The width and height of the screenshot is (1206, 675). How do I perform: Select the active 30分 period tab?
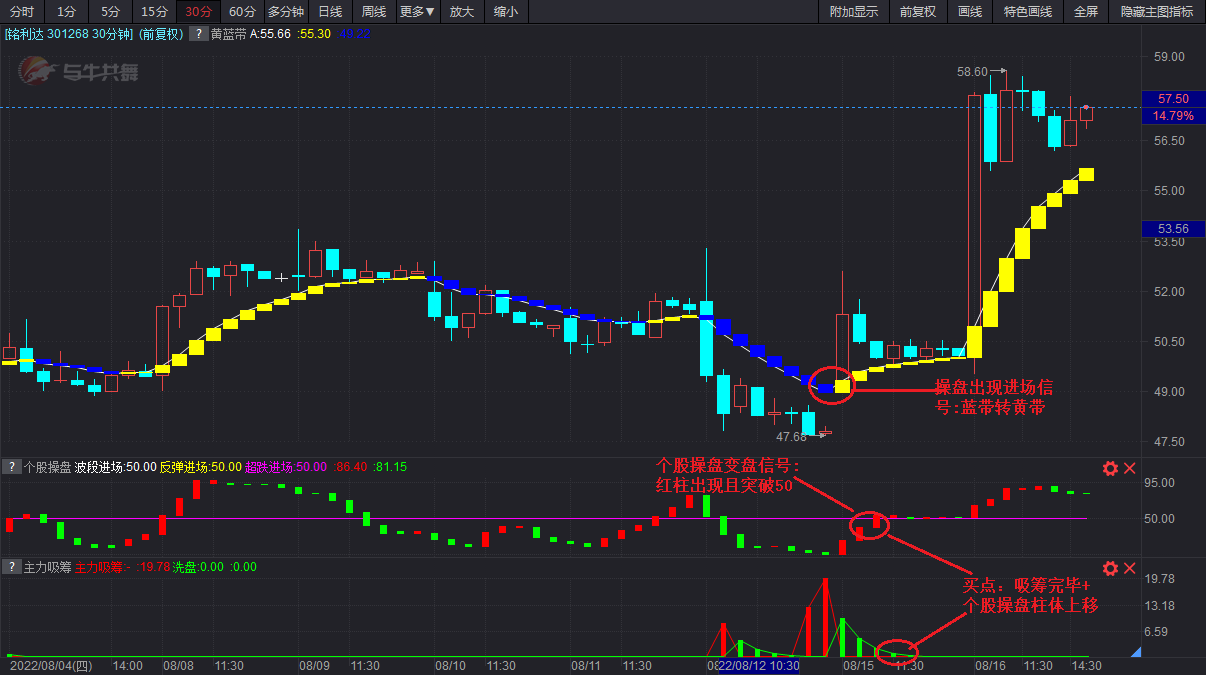[198, 12]
